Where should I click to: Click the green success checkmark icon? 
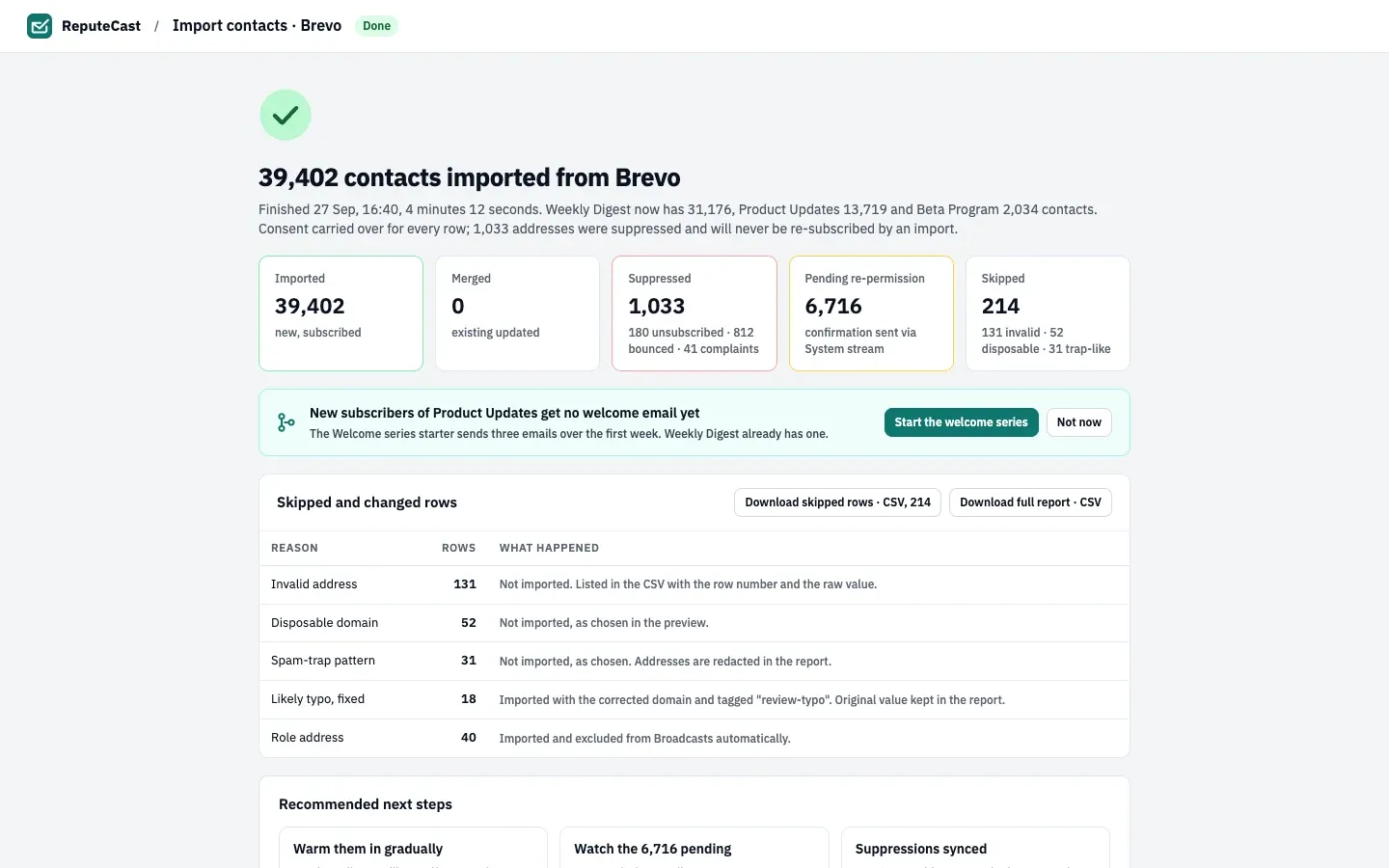(286, 116)
